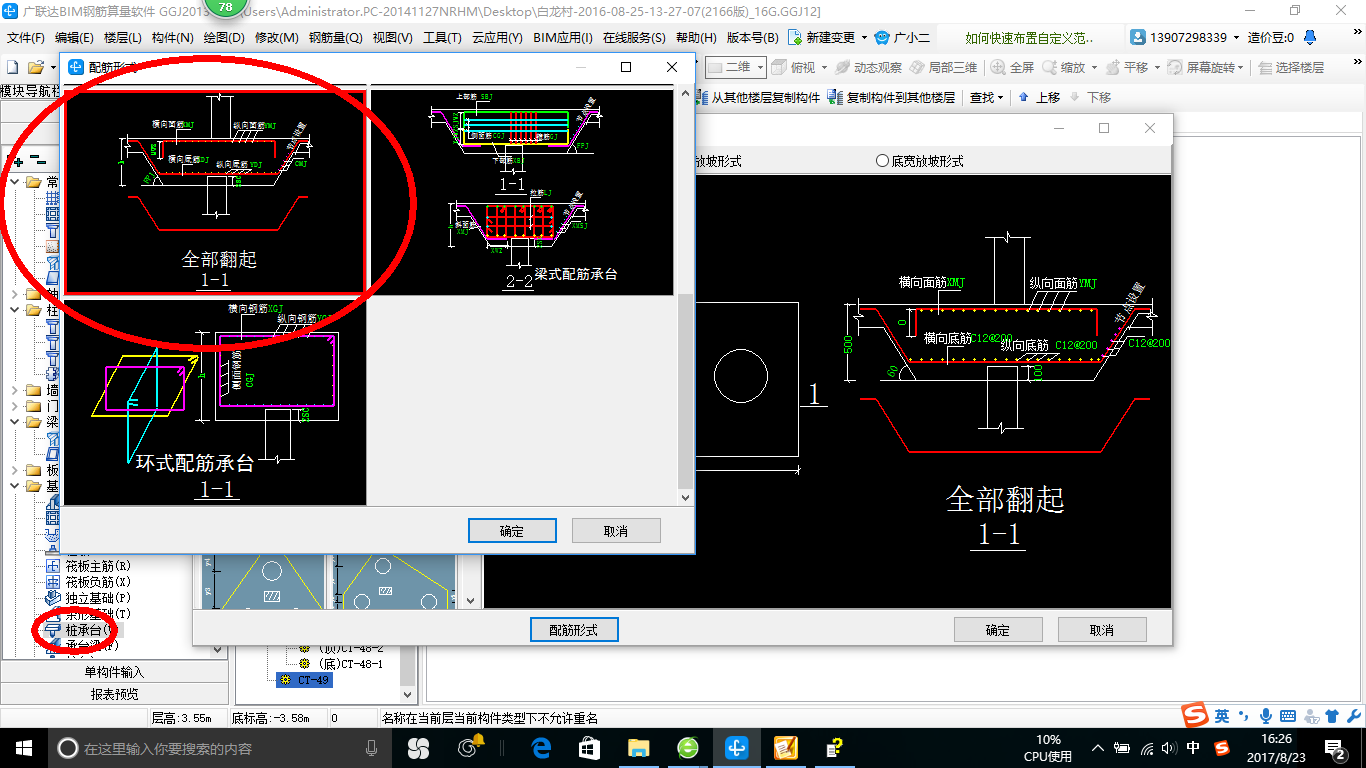Click 复制构件到其他楼层 copy-to-floor tool

[892, 97]
